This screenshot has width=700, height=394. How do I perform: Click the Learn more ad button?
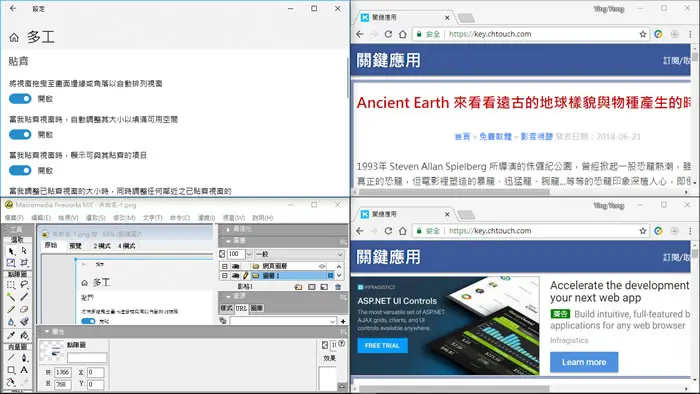[584, 362]
